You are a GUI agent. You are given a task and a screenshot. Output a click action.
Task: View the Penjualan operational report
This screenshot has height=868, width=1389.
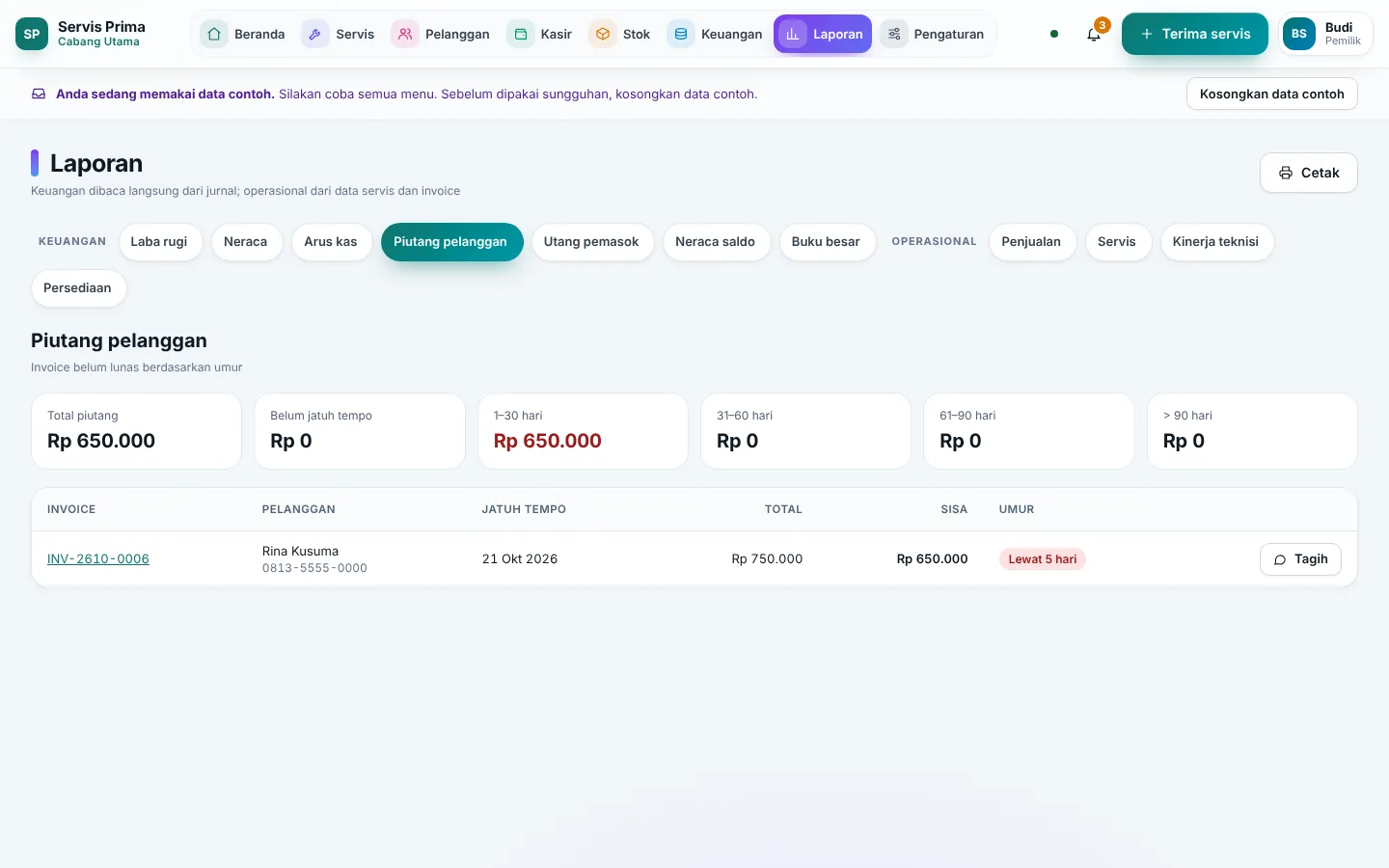(x=1031, y=242)
